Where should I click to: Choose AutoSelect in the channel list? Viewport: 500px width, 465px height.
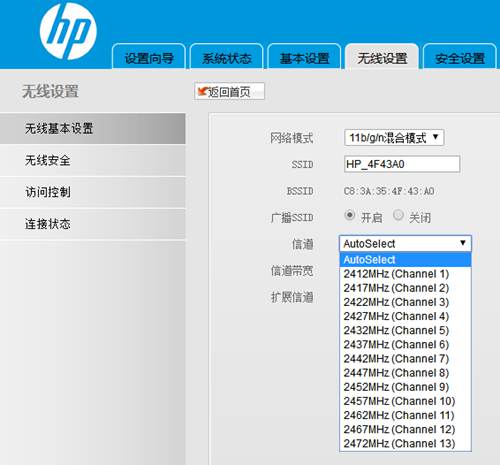[x=405, y=260]
